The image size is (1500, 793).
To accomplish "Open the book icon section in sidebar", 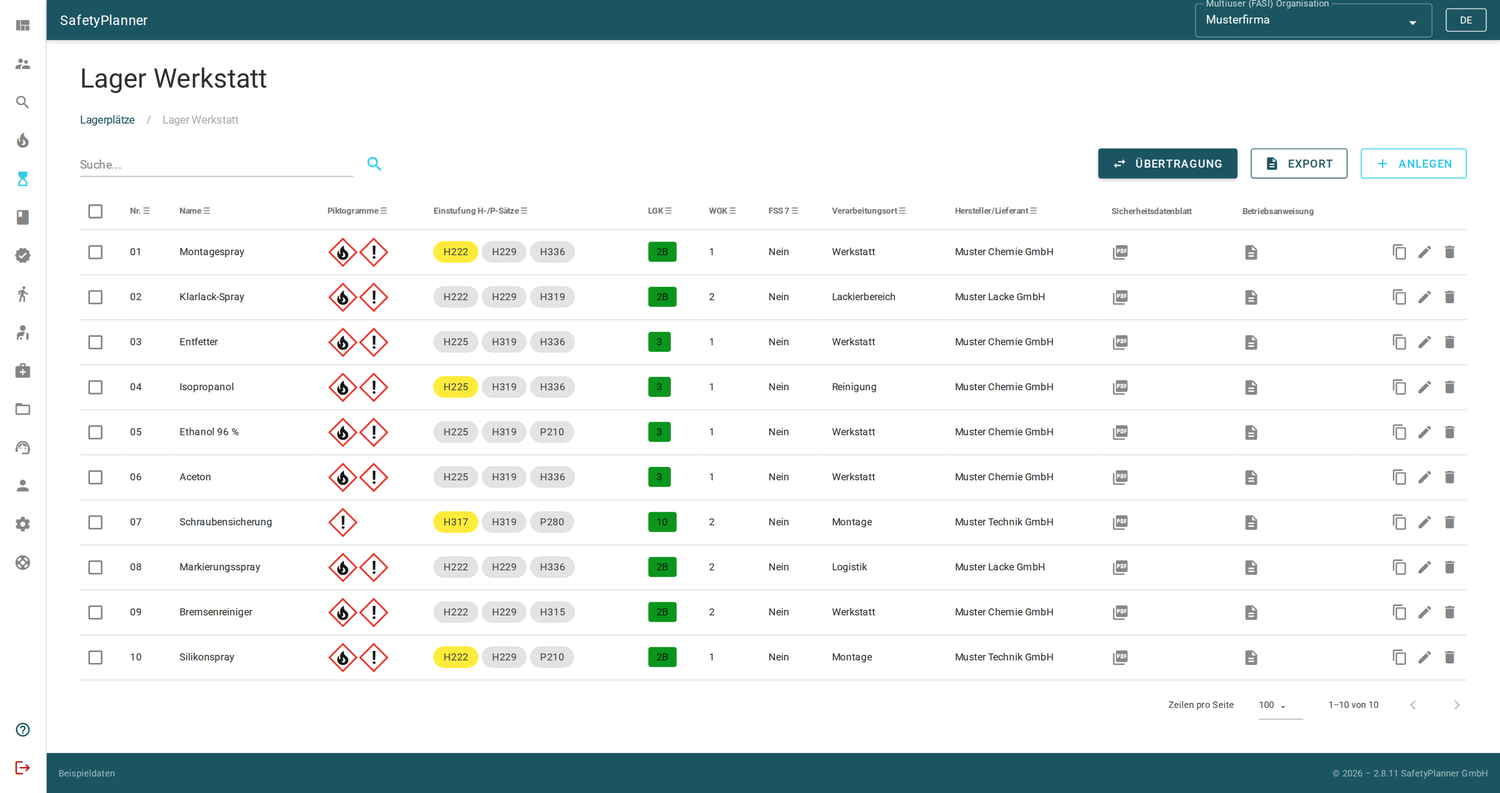I will (x=23, y=217).
